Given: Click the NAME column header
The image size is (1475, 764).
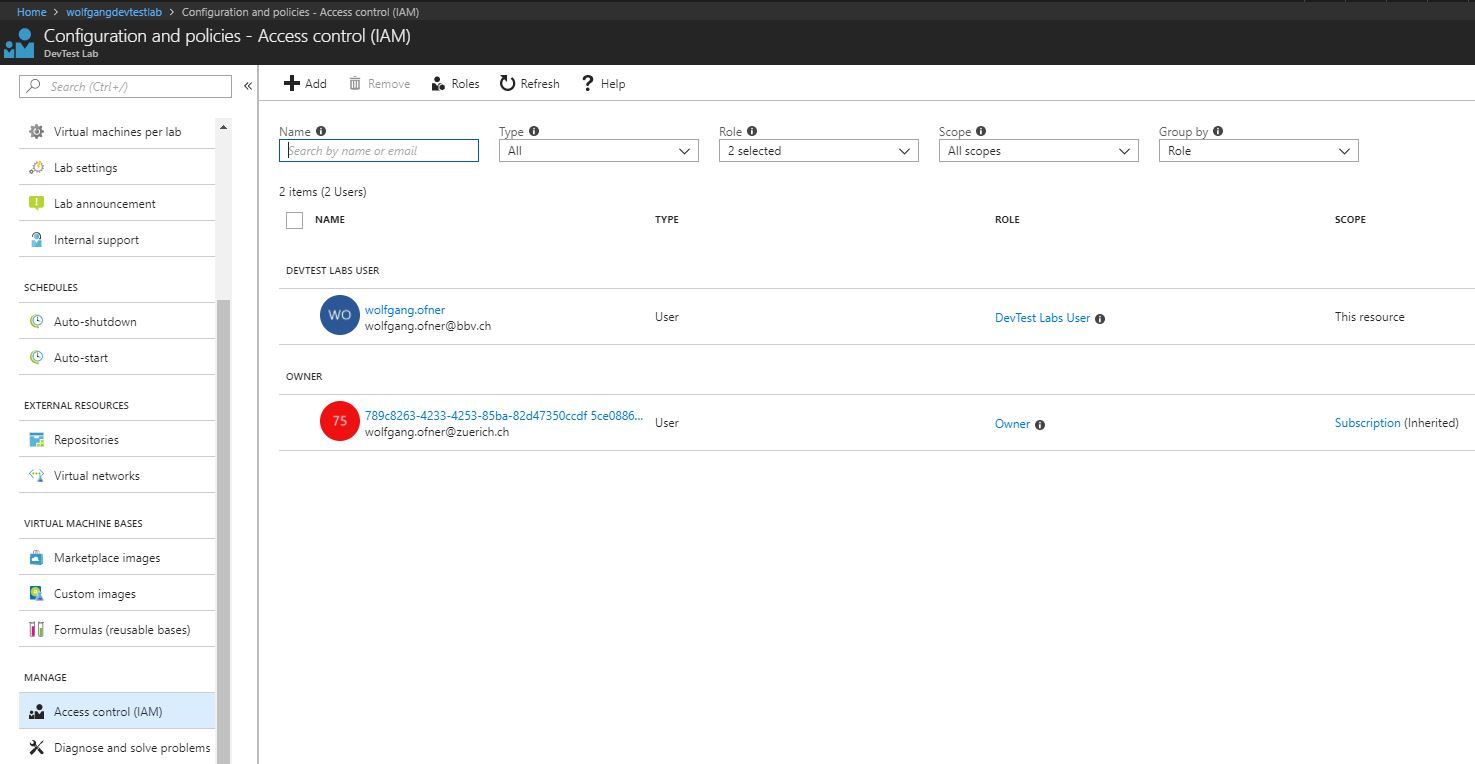Looking at the screenshot, I should 330,220.
